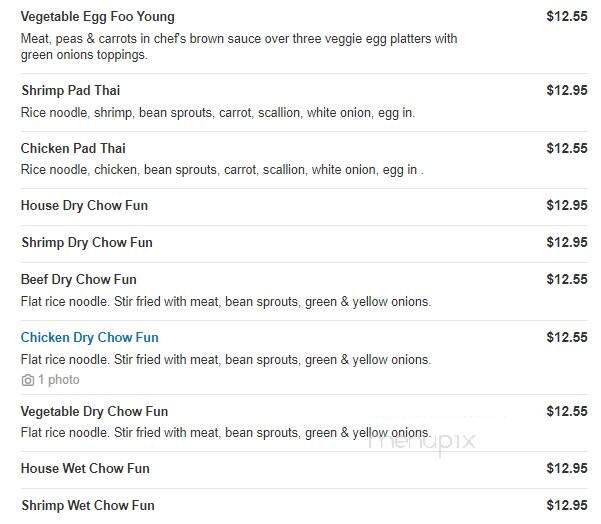The image size is (601, 524).
Task: Open the Chicken Dry Chow Fun link
Action: coord(89,338)
